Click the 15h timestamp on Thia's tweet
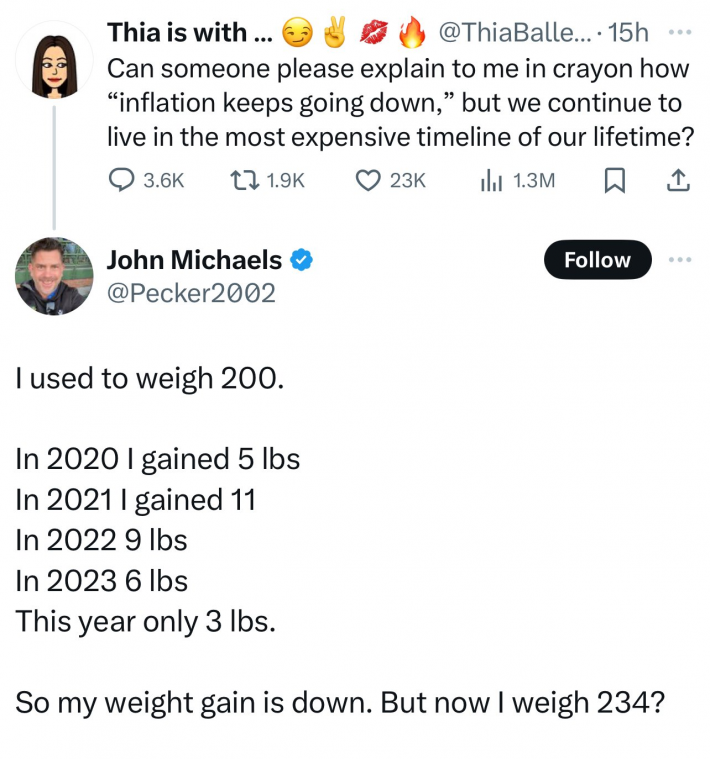 (x=628, y=33)
